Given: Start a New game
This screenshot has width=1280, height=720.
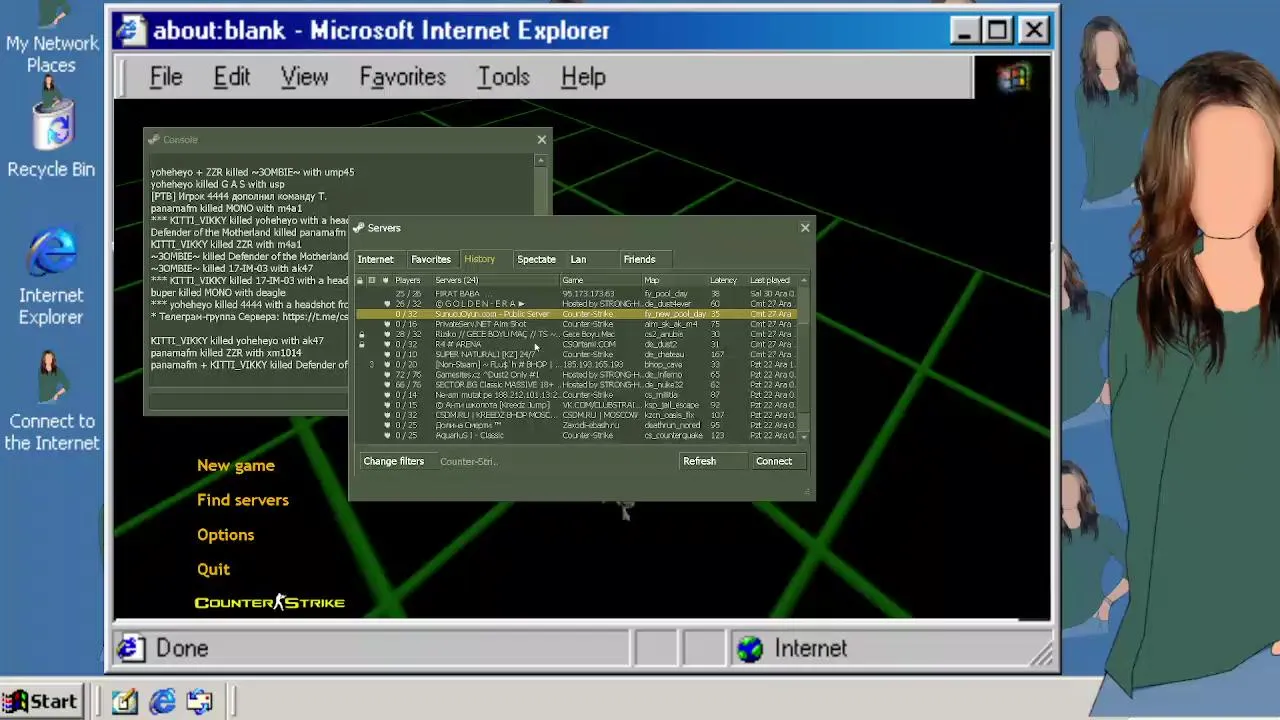Looking at the screenshot, I should pyautogui.click(x=236, y=465).
